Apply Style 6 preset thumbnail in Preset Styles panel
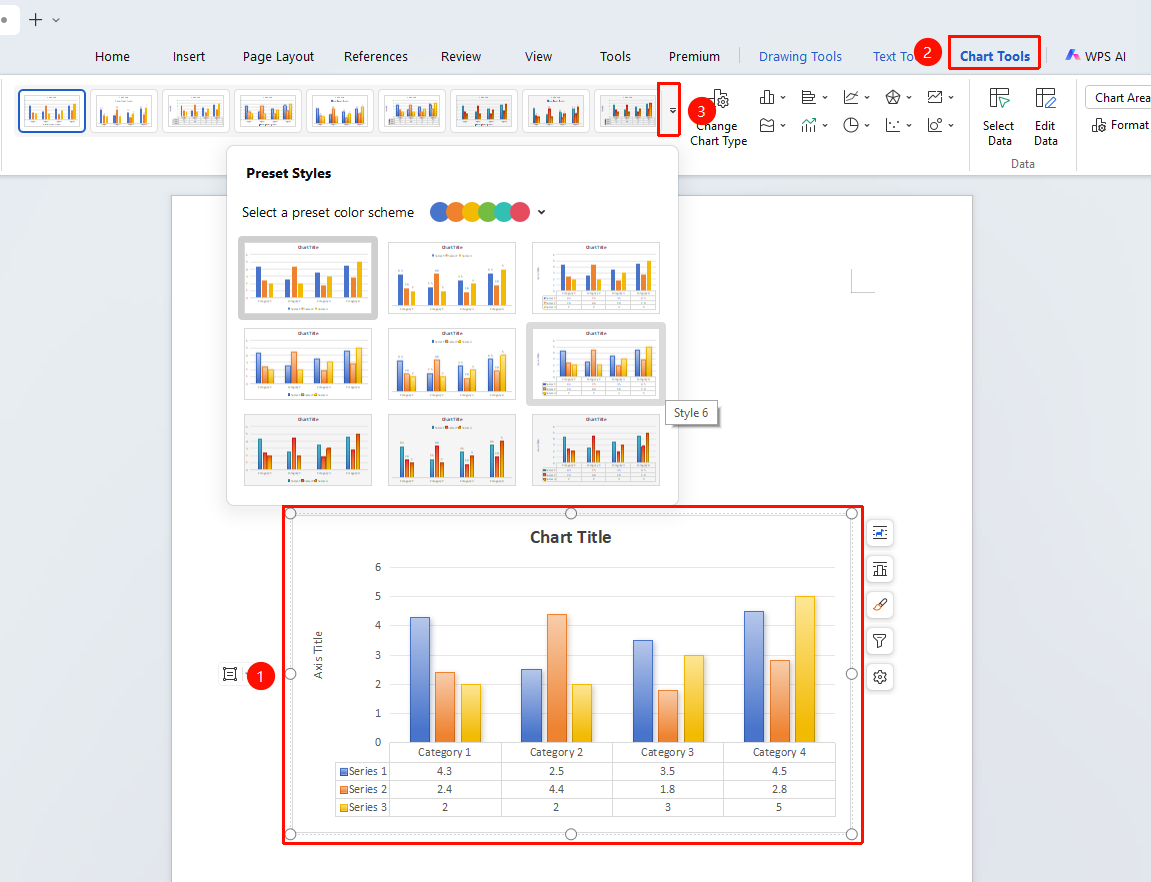The image size is (1151, 882). 596,364
